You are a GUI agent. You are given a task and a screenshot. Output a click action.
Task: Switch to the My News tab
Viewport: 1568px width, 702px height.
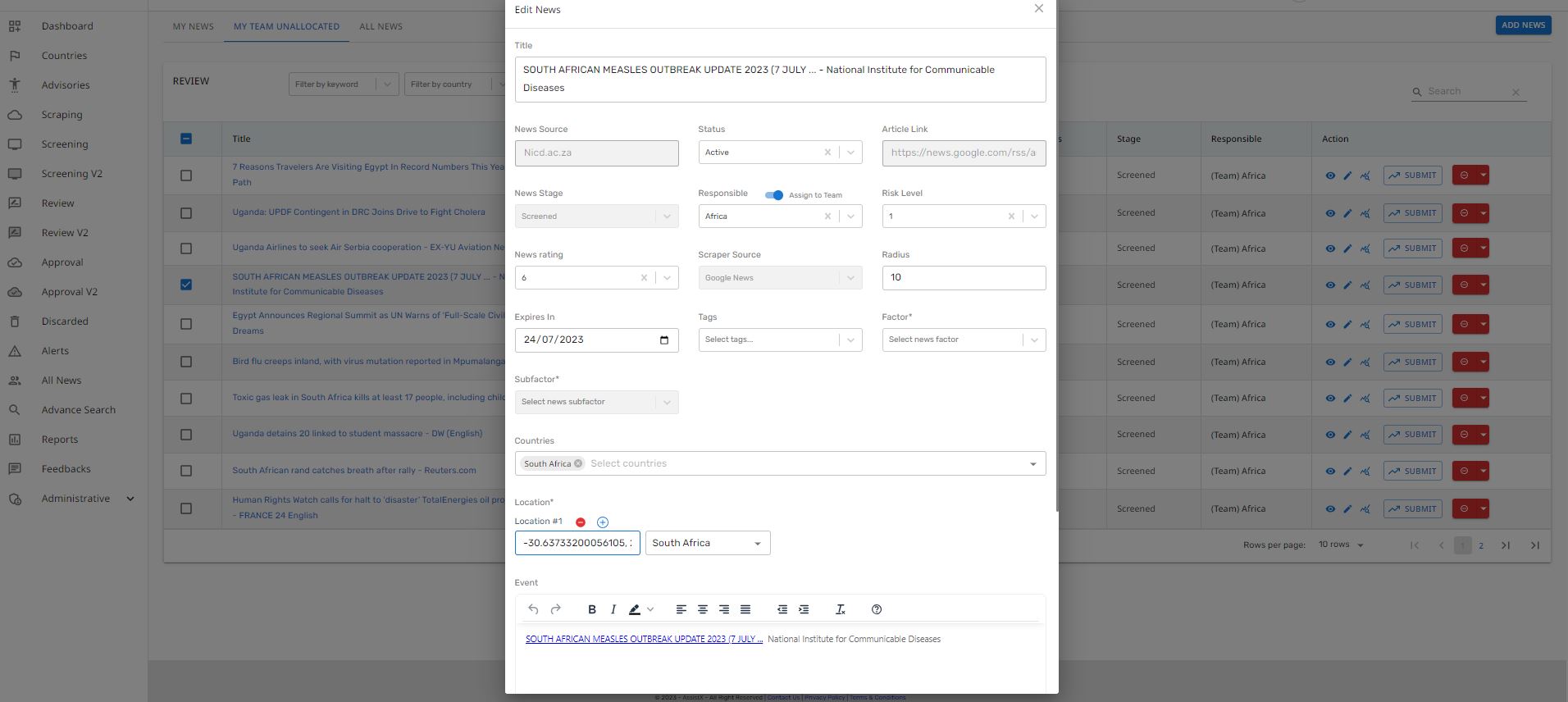pyautogui.click(x=193, y=26)
